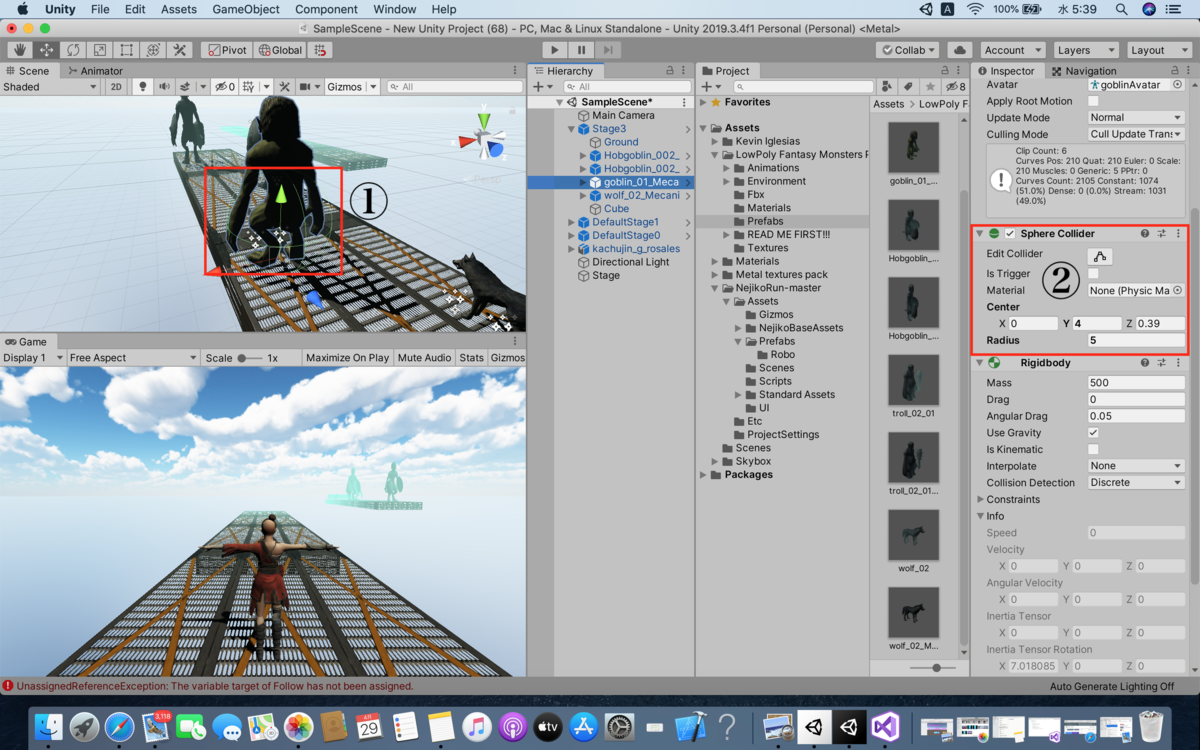Toggle 2D view mode in Scene
Viewport: 1200px width, 750px height.
coord(116,87)
